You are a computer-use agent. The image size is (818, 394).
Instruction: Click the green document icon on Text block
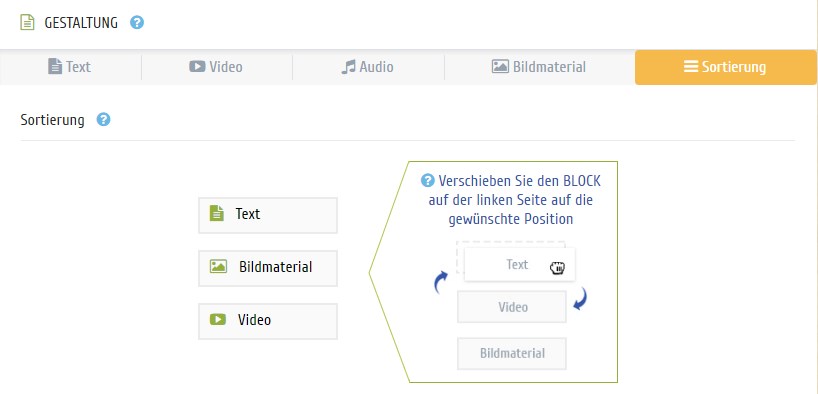coord(216,213)
